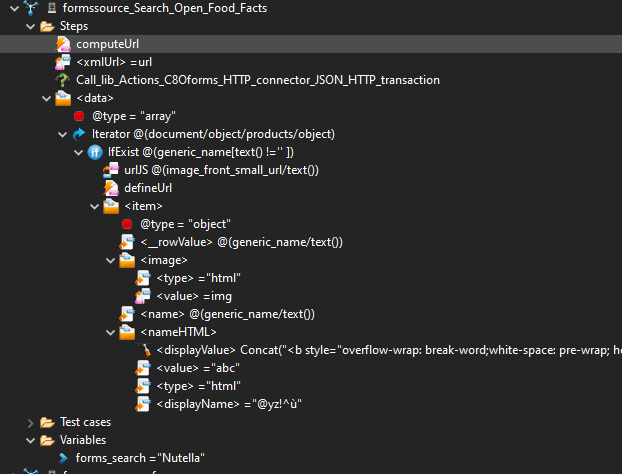Click the urlJS step icon
This screenshot has width=622, height=474.
(x=111, y=170)
